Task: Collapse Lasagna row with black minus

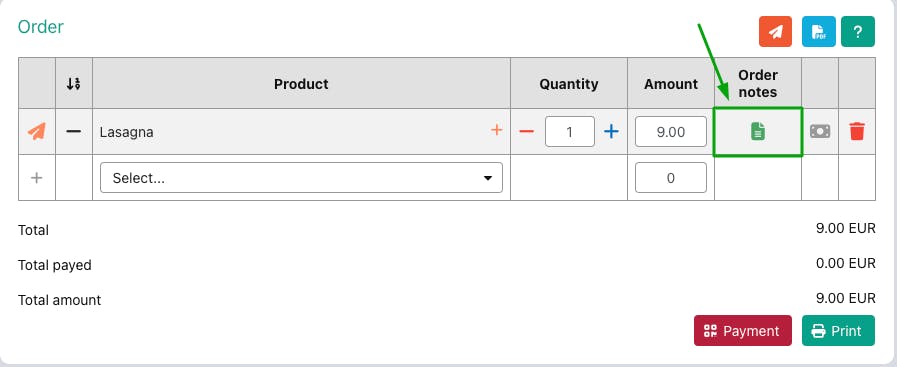Action: [73, 131]
